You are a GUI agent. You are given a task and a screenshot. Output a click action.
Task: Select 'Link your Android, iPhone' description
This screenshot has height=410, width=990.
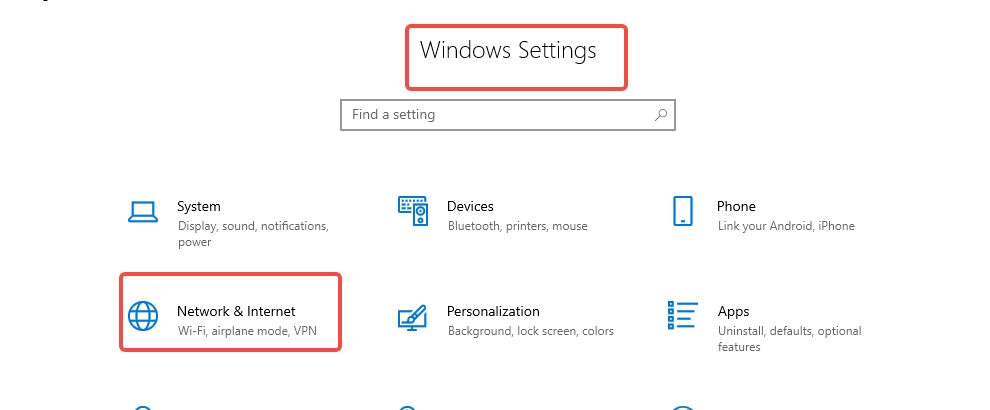786,226
